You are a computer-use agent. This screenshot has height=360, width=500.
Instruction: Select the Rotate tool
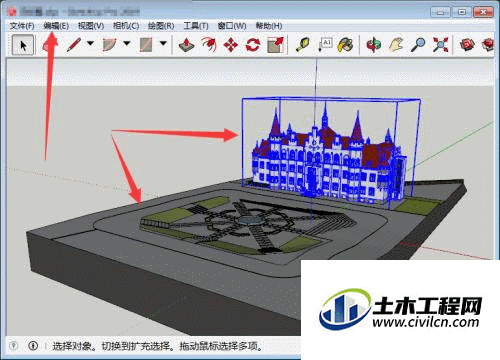(253, 45)
